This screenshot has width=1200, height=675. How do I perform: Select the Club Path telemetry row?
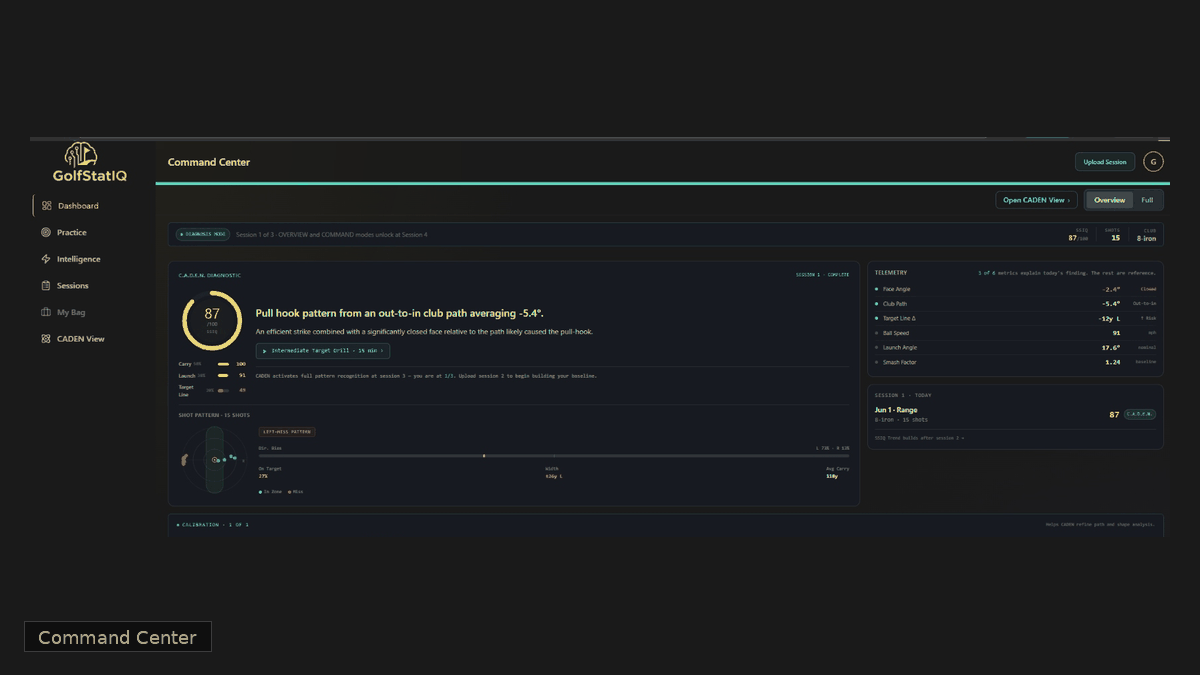click(1016, 303)
